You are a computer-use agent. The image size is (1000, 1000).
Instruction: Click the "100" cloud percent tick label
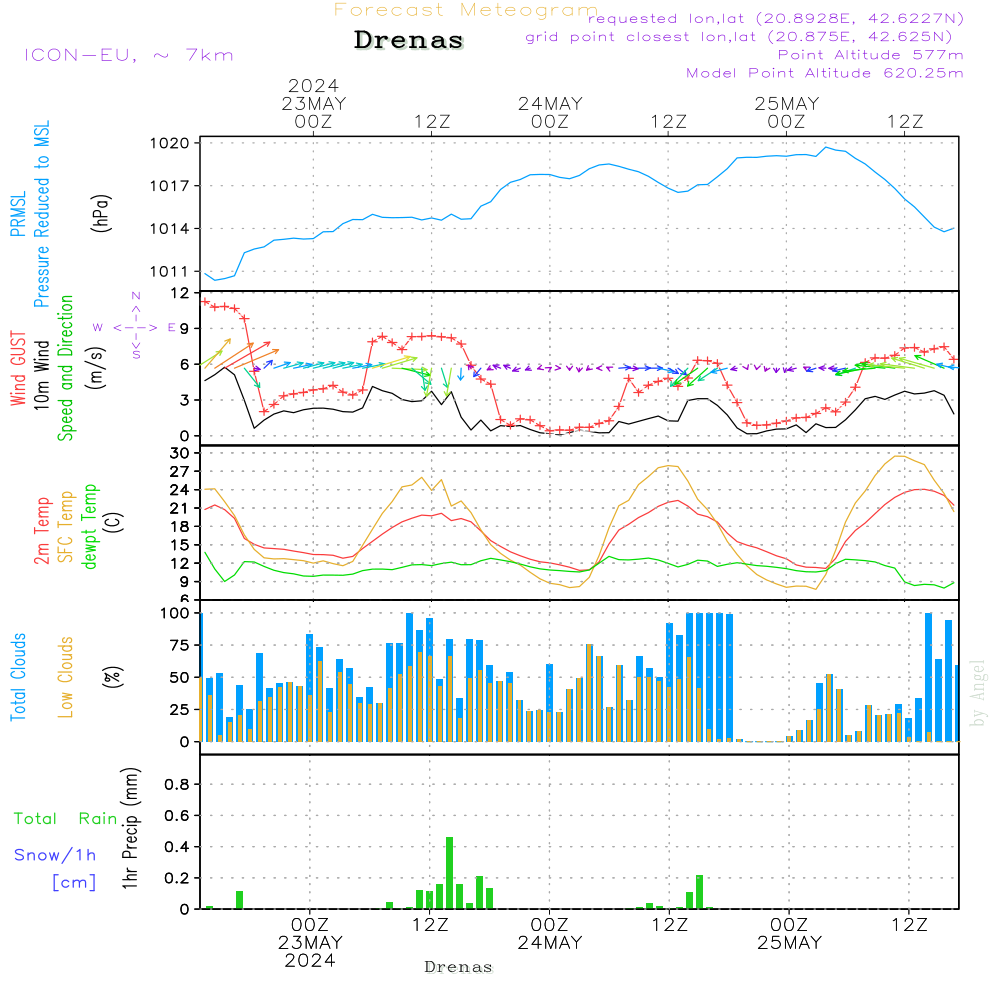click(x=175, y=613)
